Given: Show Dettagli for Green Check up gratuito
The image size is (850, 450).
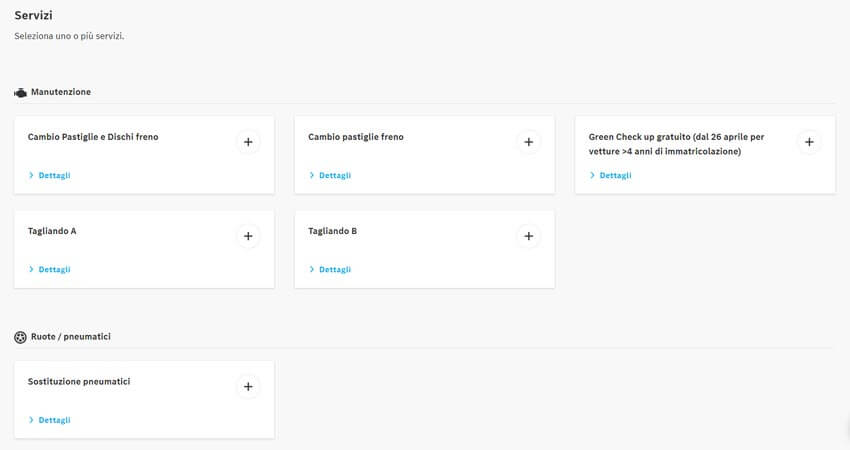Looking at the screenshot, I should pos(614,175).
